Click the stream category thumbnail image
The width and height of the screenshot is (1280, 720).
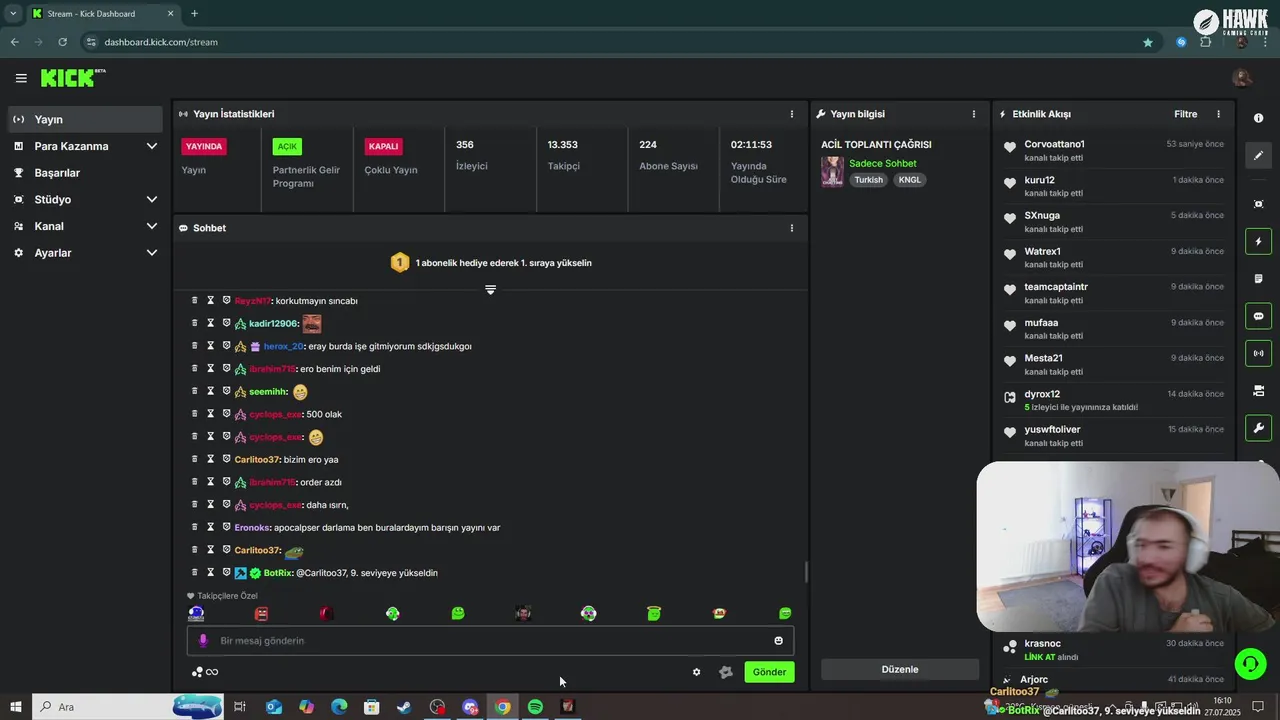click(832, 172)
